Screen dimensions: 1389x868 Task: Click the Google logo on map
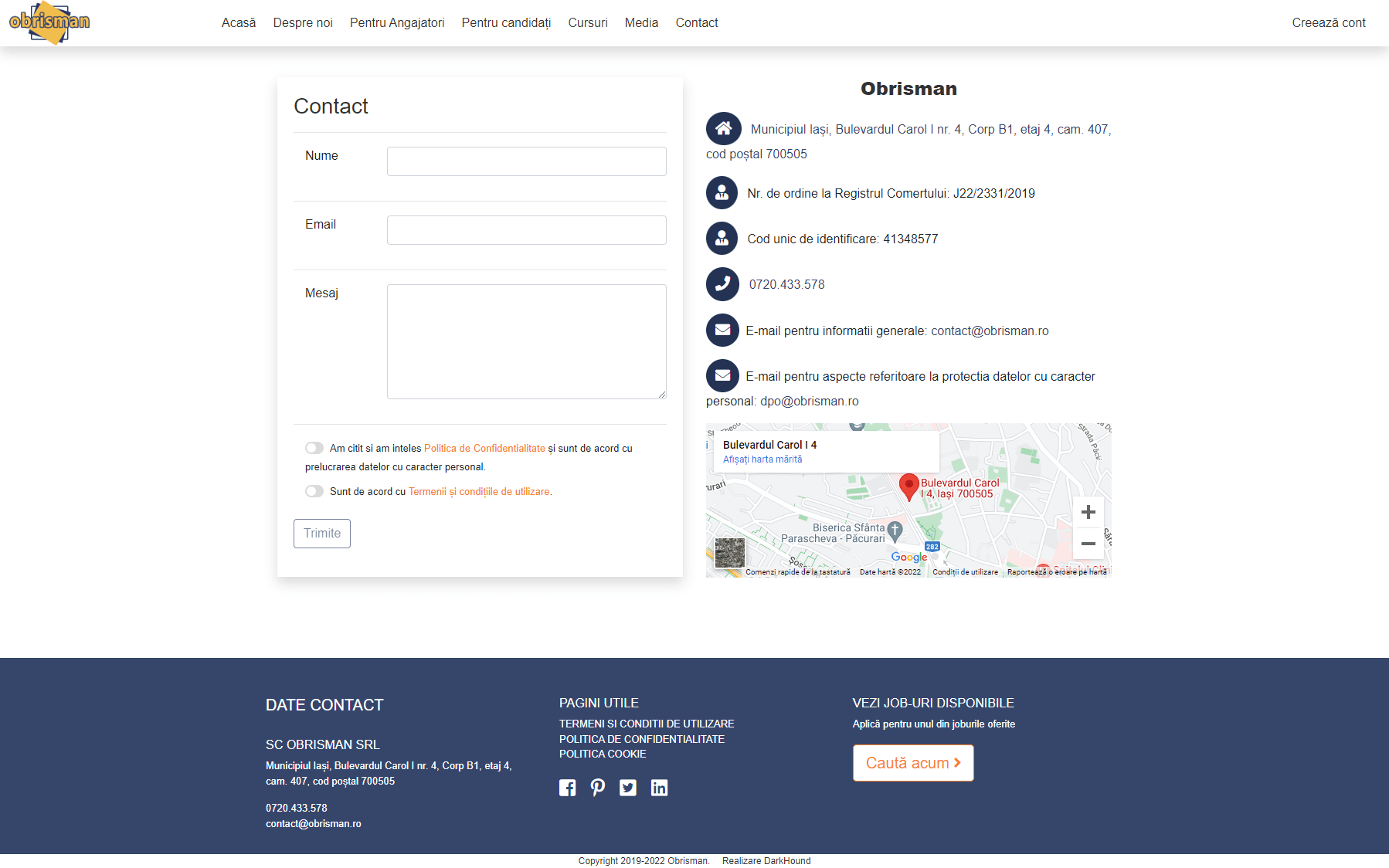point(908,557)
